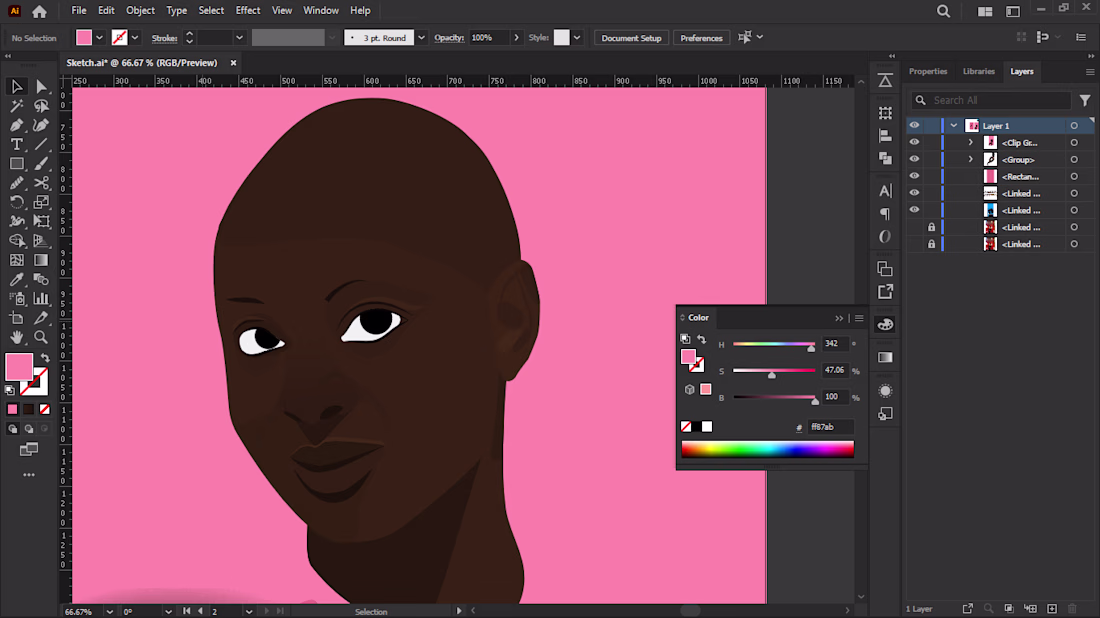Screen dimensions: 1100x618
Task: Select the Zoom tool
Action: point(41,337)
